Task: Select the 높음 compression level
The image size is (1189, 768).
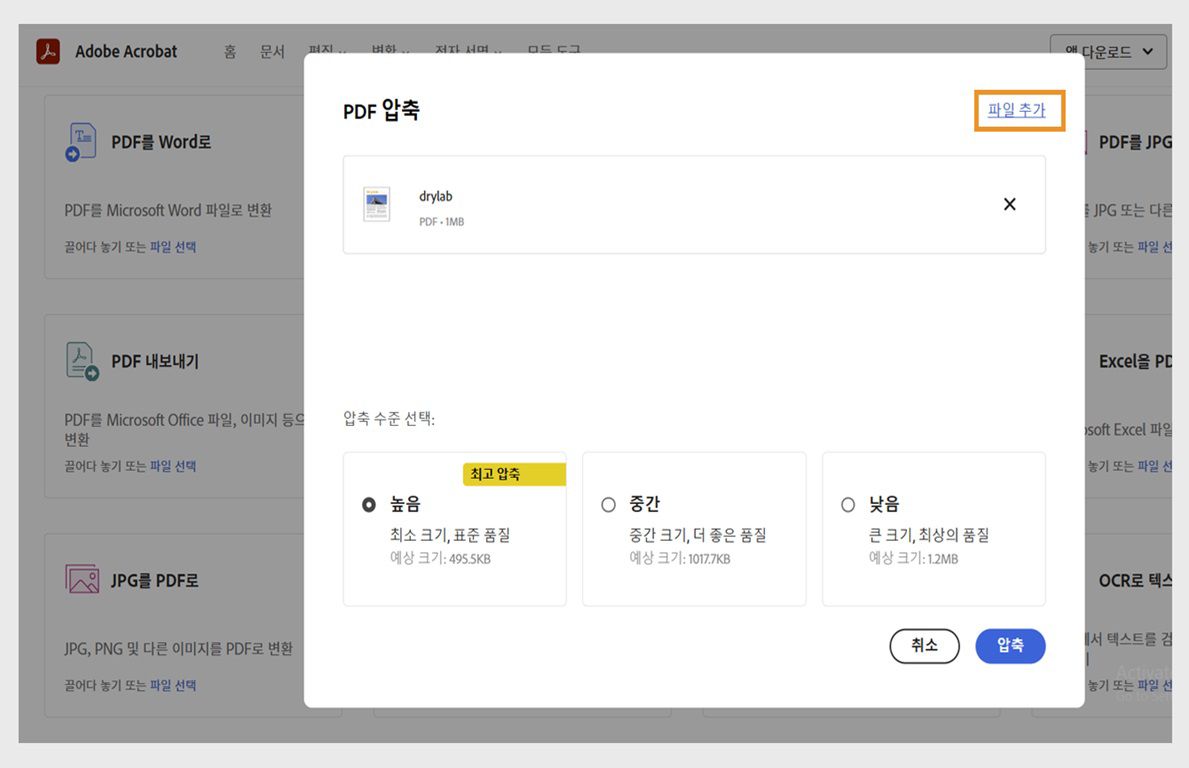Action: click(369, 505)
